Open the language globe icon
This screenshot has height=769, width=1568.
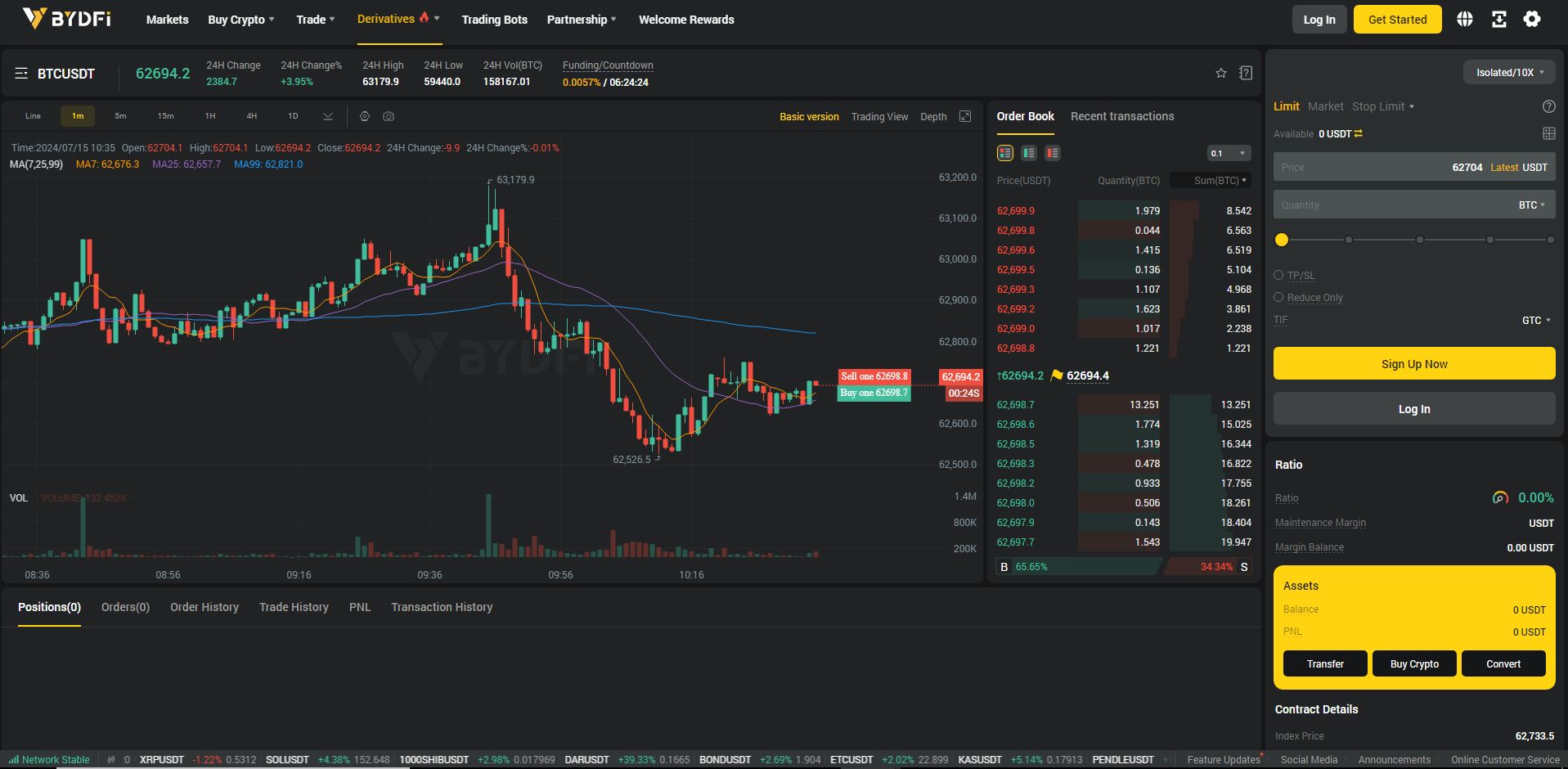[1465, 20]
